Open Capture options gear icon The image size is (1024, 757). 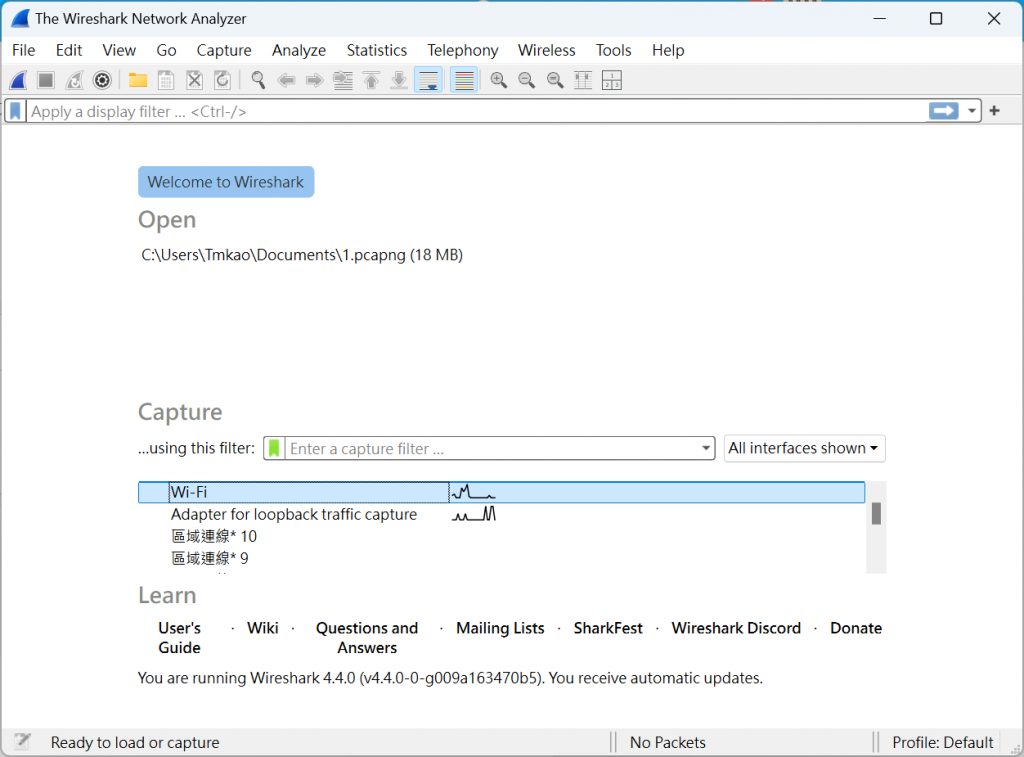click(x=103, y=80)
